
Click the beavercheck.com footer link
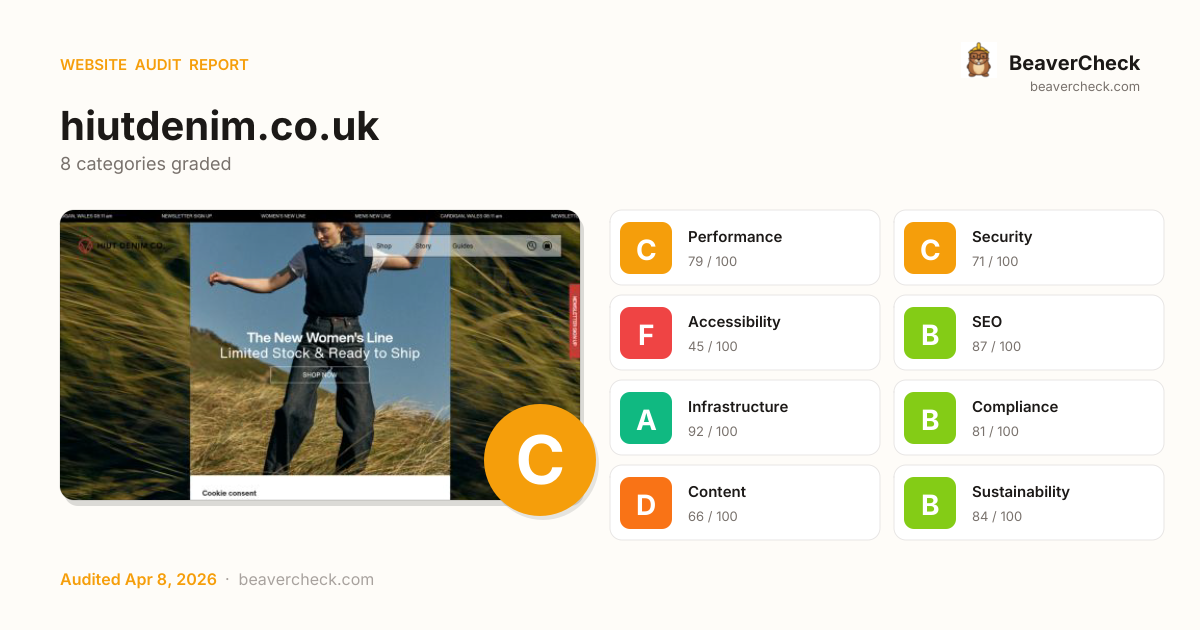(x=306, y=580)
